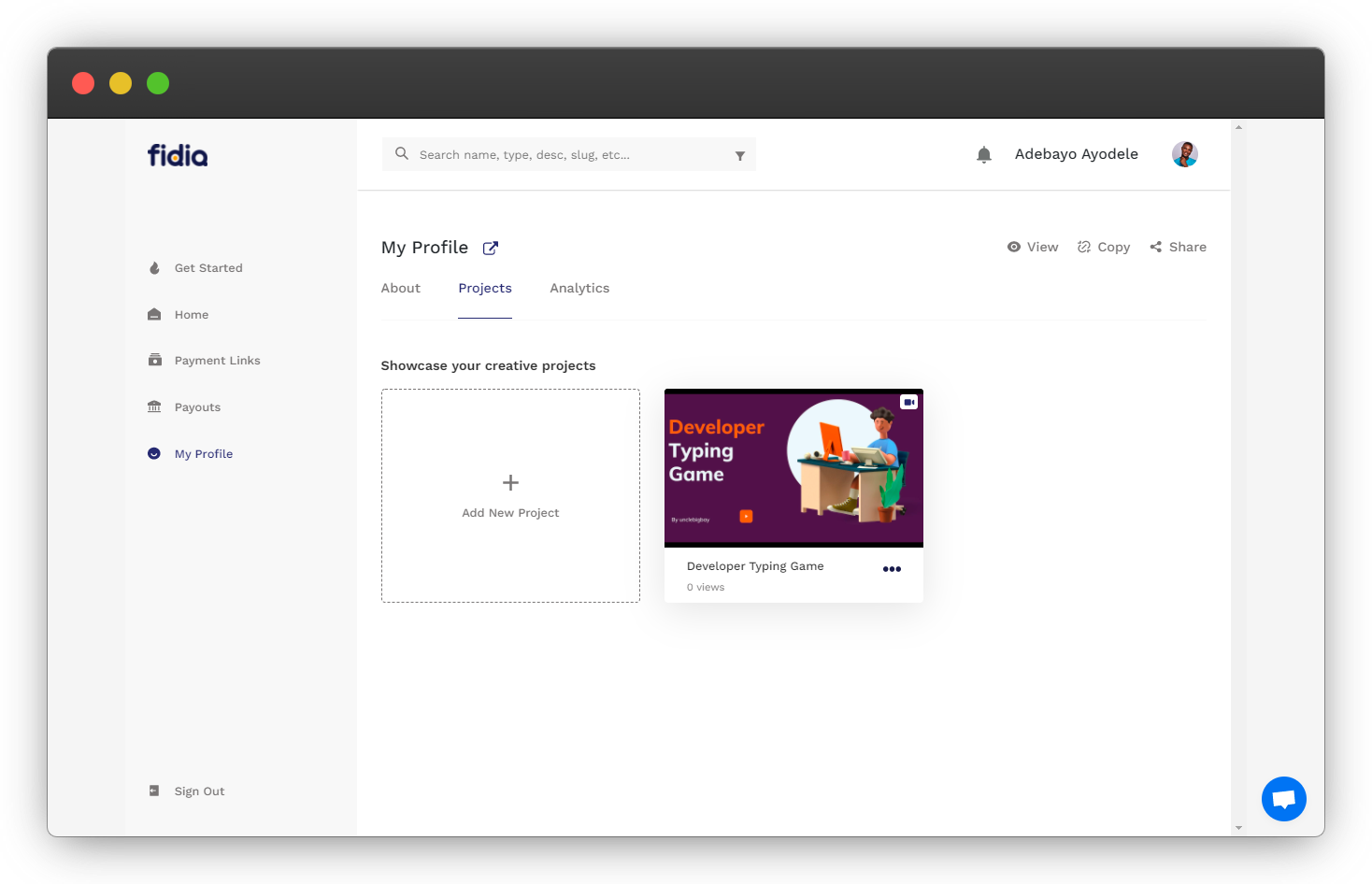Viewport: 1372px width, 884px height.
Task: Click Get Started flame icon
Action: click(x=154, y=267)
